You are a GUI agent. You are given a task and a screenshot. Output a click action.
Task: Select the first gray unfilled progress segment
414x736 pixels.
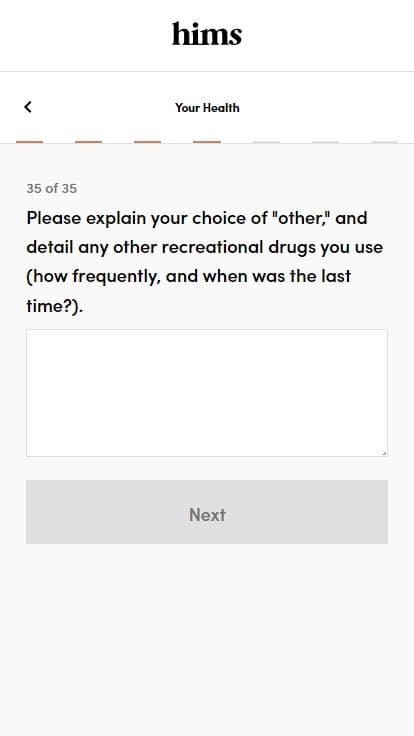tap(266, 142)
